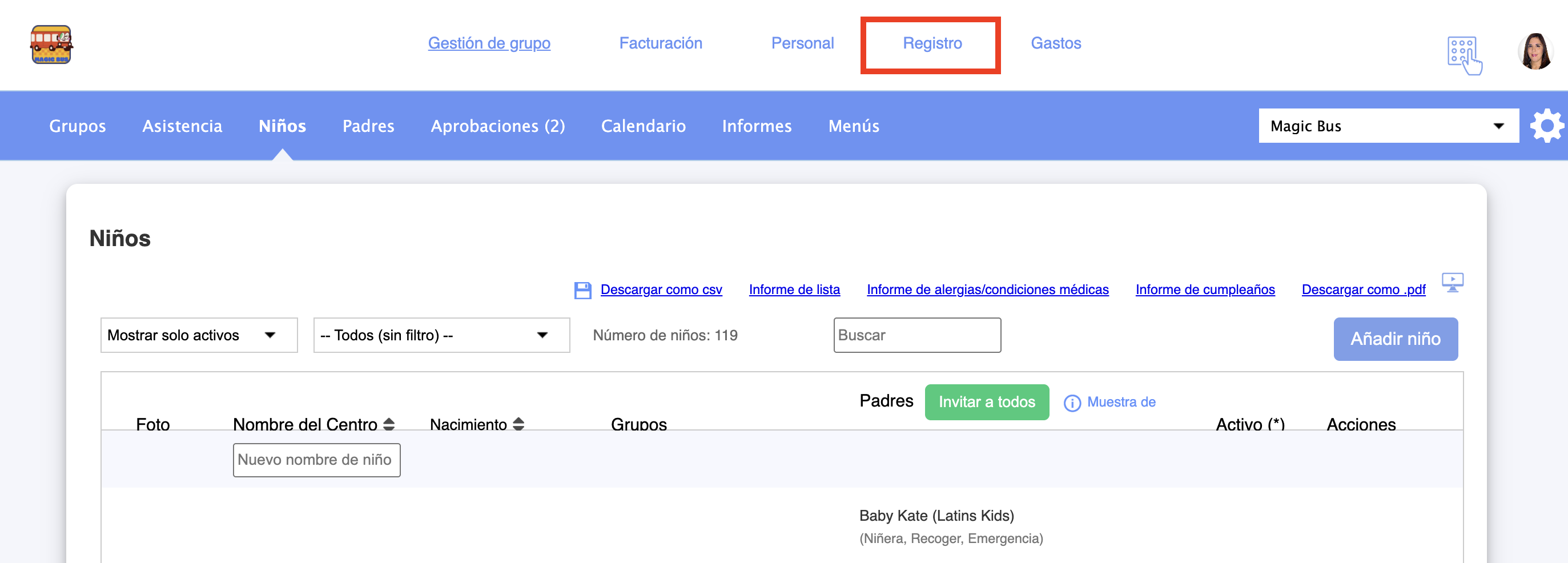Open the Personal section
The width and height of the screenshot is (1568, 563).
tap(802, 43)
